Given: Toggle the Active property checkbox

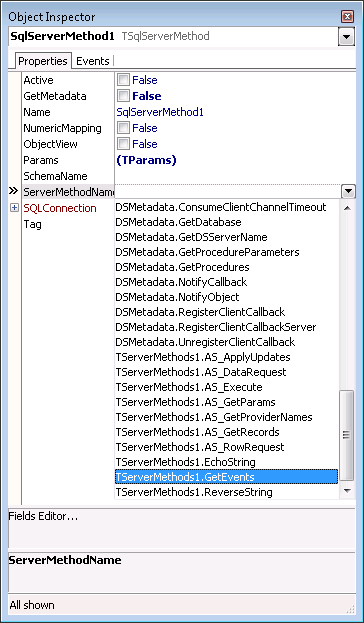Looking at the screenshot, I should pyautogui.click(x=124, y=80).
